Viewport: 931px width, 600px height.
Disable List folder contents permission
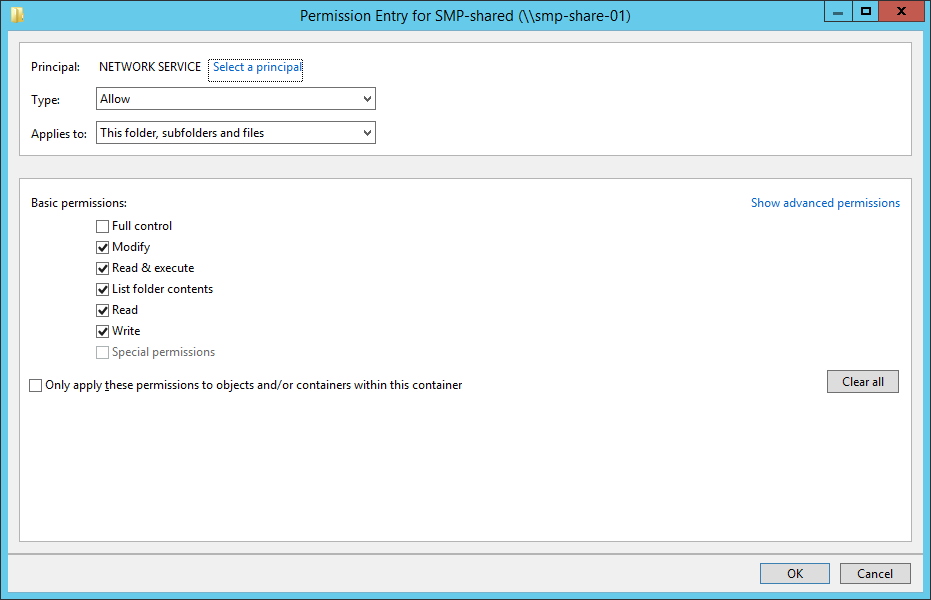(x=103, y=290)
